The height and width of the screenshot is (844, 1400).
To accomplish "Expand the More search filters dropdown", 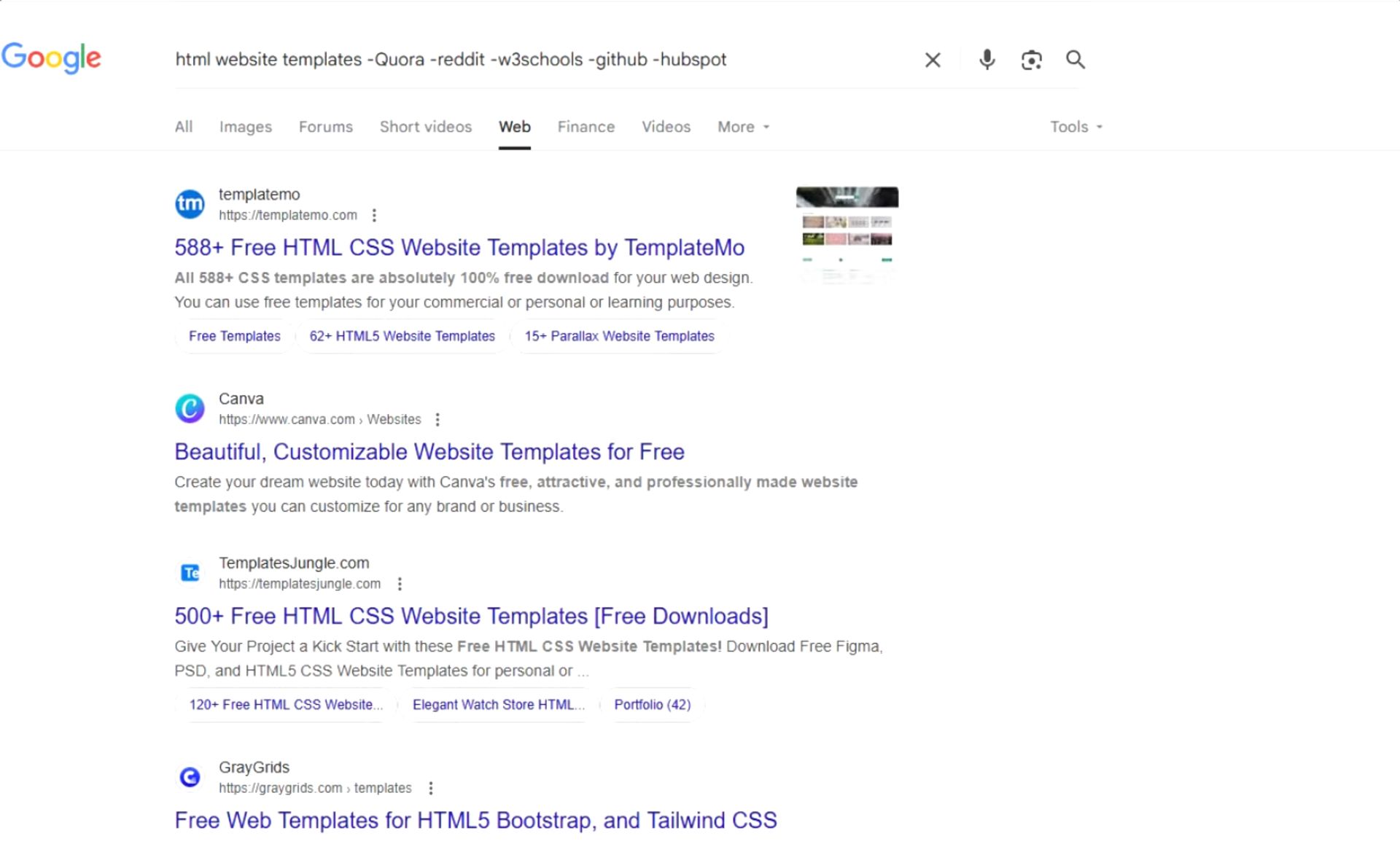I will click(x=743, y=127).
